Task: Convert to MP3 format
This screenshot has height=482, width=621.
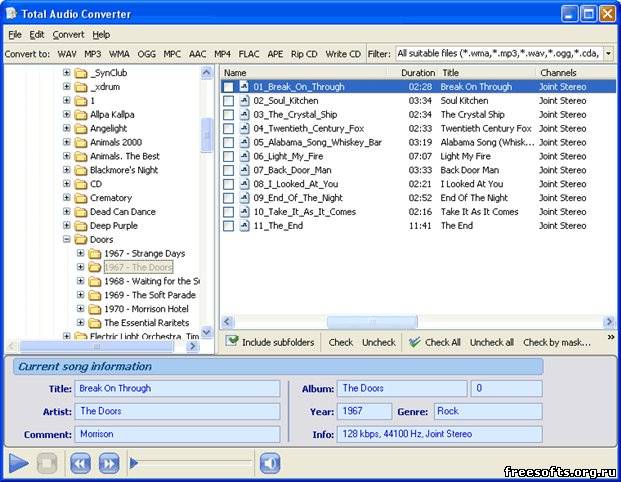Action: [93, 54]
